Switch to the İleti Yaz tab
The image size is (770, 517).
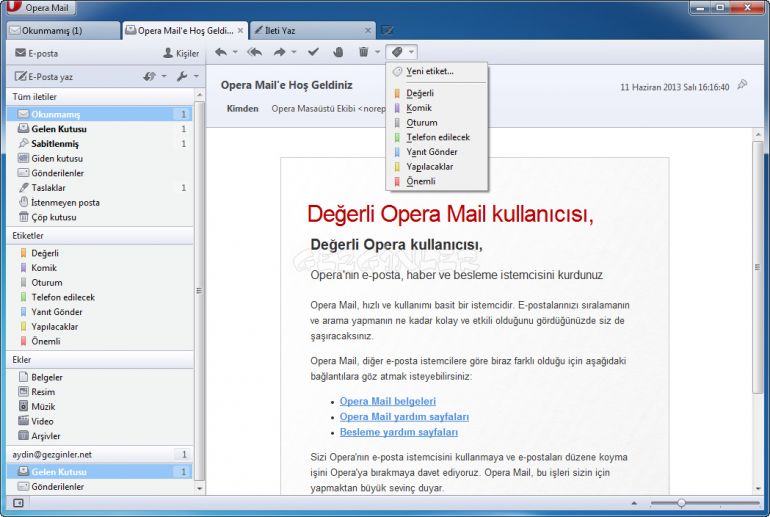312,30
